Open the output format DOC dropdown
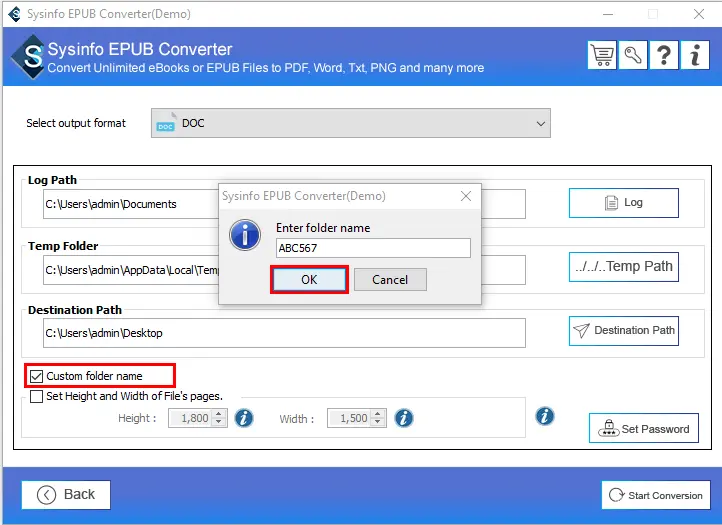722x525 pixels. (351, 123)
